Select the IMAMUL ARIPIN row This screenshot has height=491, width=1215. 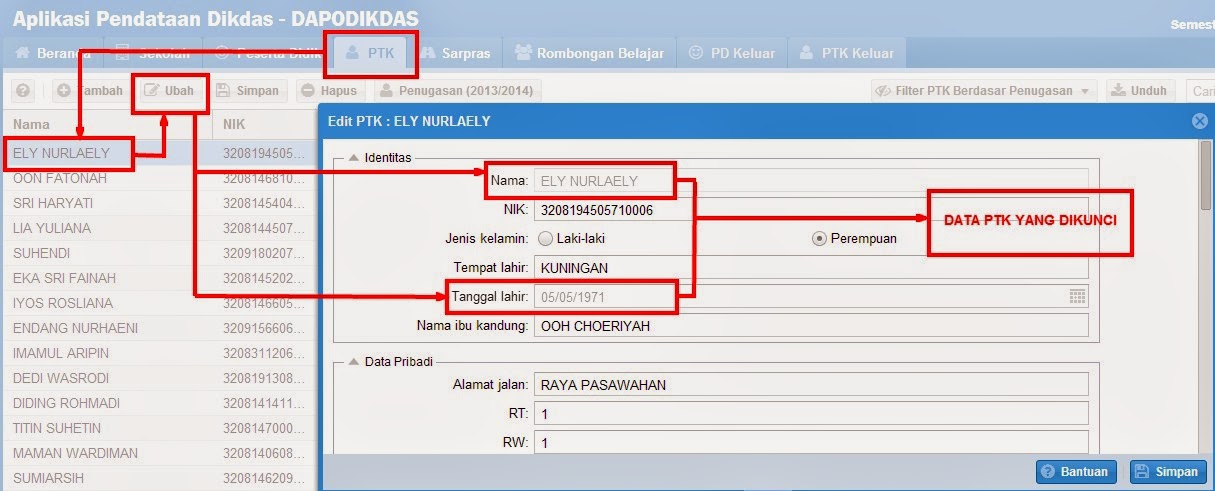(159, 353)
